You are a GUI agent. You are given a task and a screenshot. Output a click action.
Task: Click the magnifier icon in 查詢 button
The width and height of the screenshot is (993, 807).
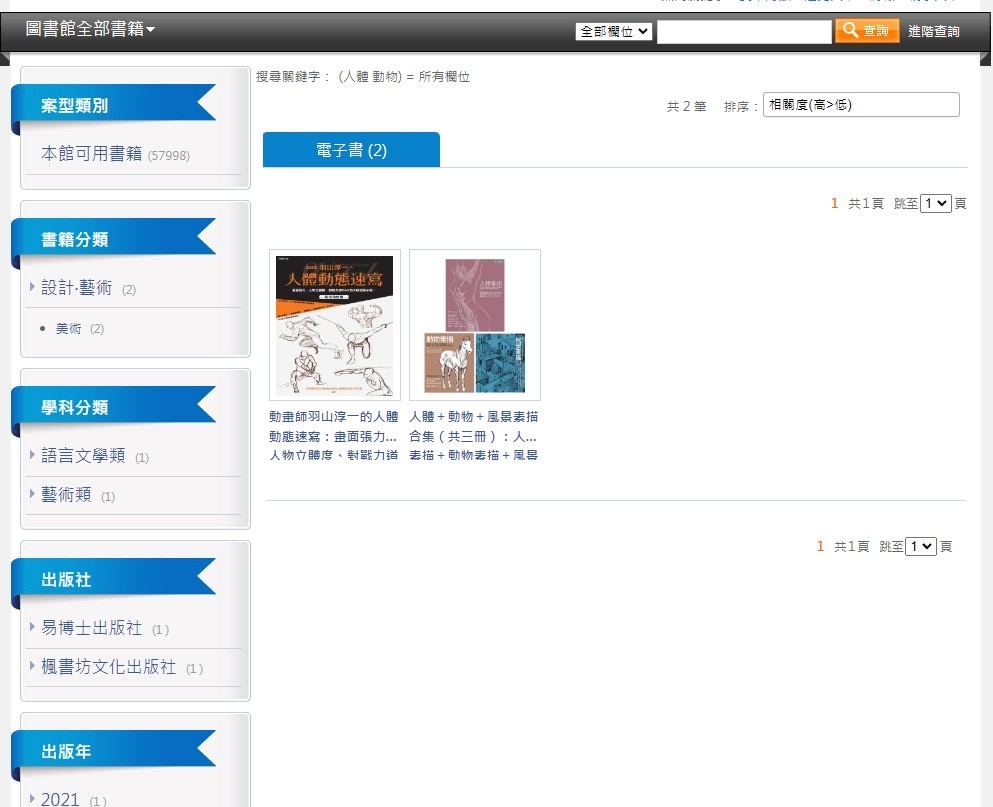(850, 30)
